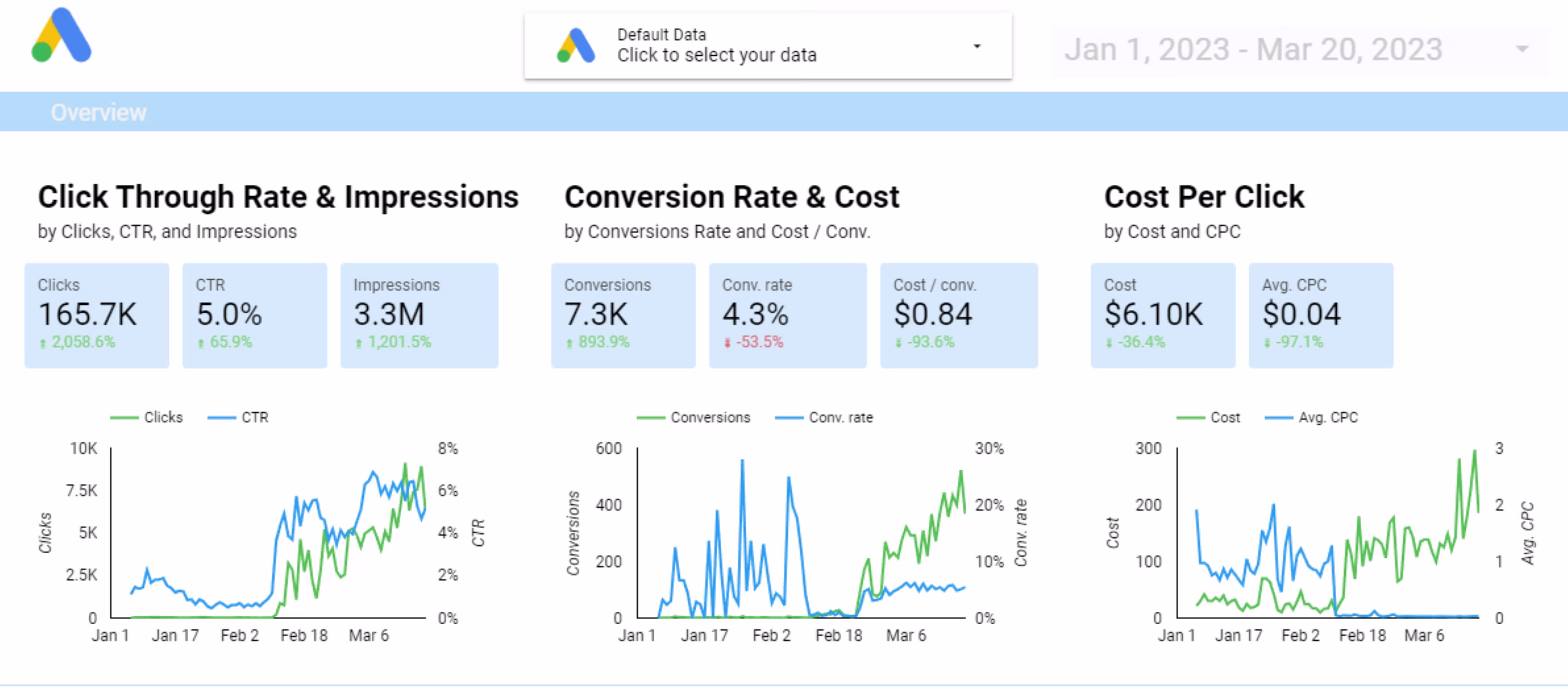Click the Google Ads logo at top left
This screenshot has width=1568, height=689.
click(62, 35)
